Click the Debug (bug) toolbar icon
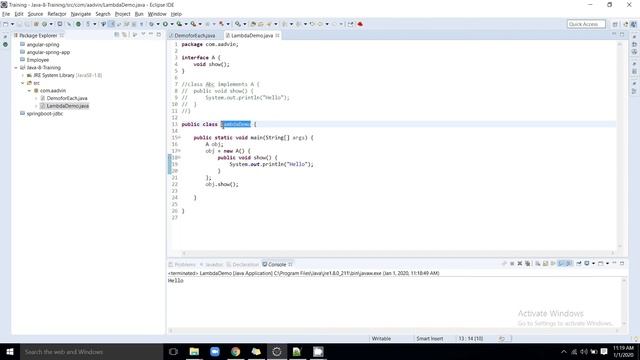This screenshot has height=360, width=640. coord(151,24)
